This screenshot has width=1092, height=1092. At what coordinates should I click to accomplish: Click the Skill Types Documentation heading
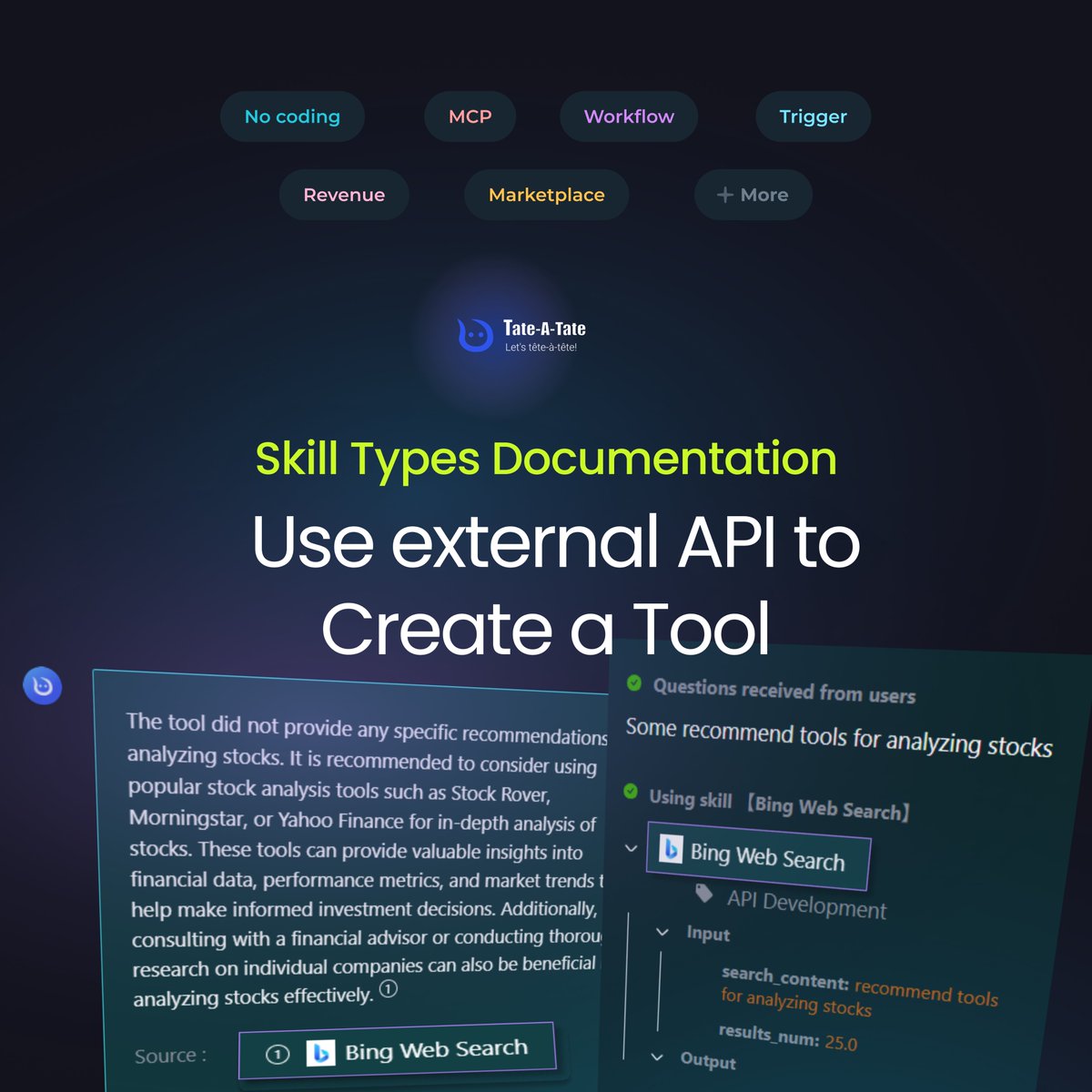[x=546, y=459]
